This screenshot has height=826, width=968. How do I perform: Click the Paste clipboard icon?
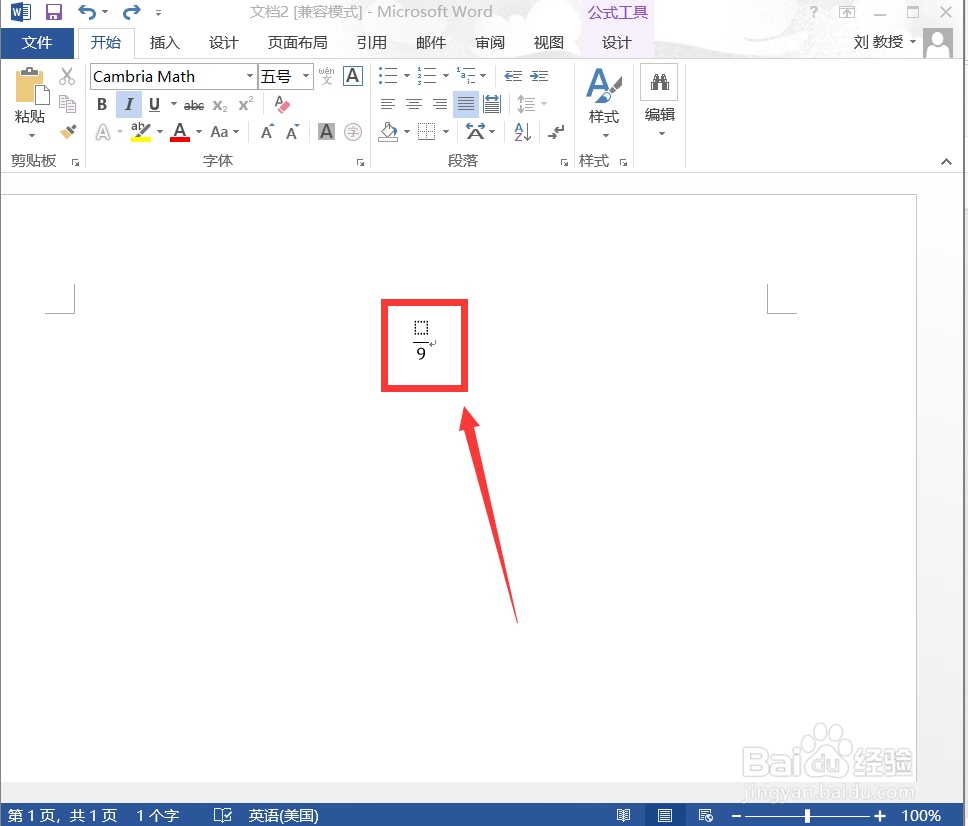(32, 86)
